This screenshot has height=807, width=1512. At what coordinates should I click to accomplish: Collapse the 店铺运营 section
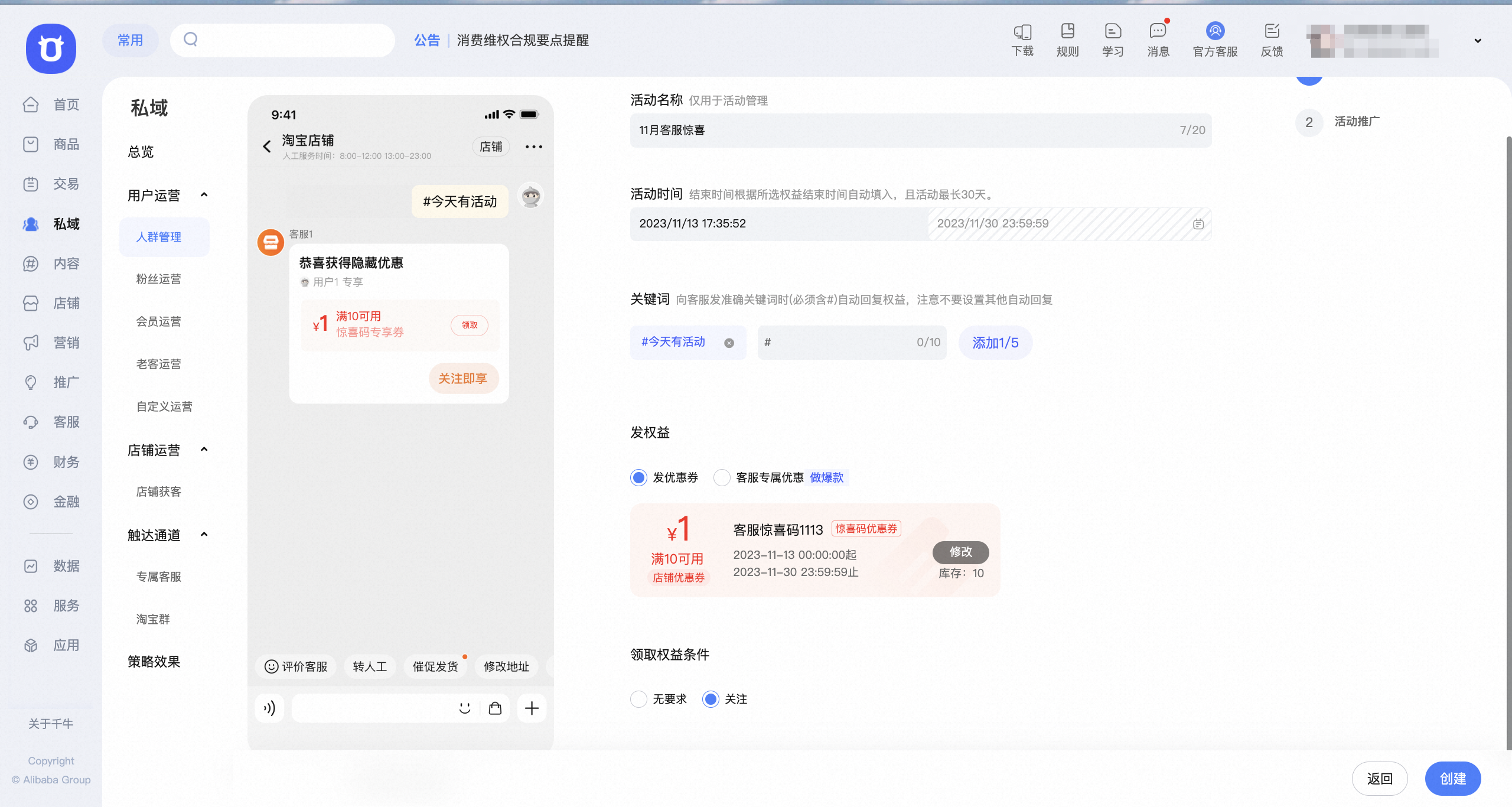point(204,449)
